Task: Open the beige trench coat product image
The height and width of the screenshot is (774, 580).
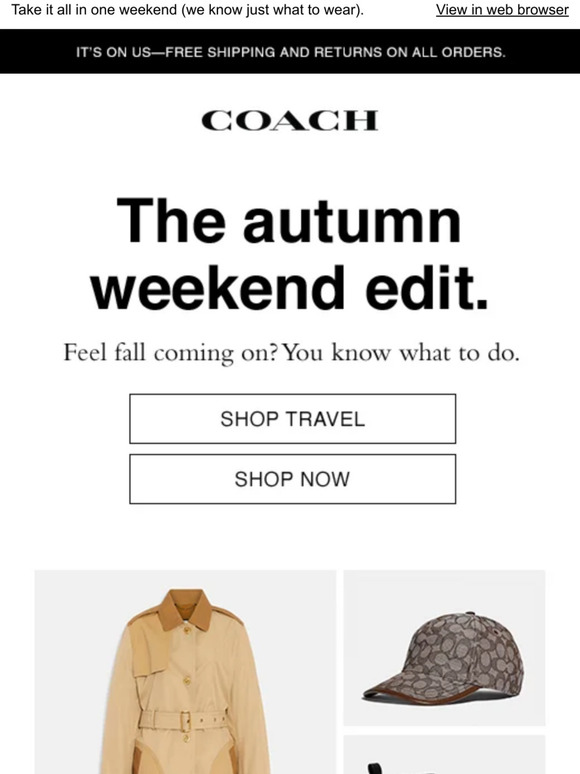Action: point(185,672)
